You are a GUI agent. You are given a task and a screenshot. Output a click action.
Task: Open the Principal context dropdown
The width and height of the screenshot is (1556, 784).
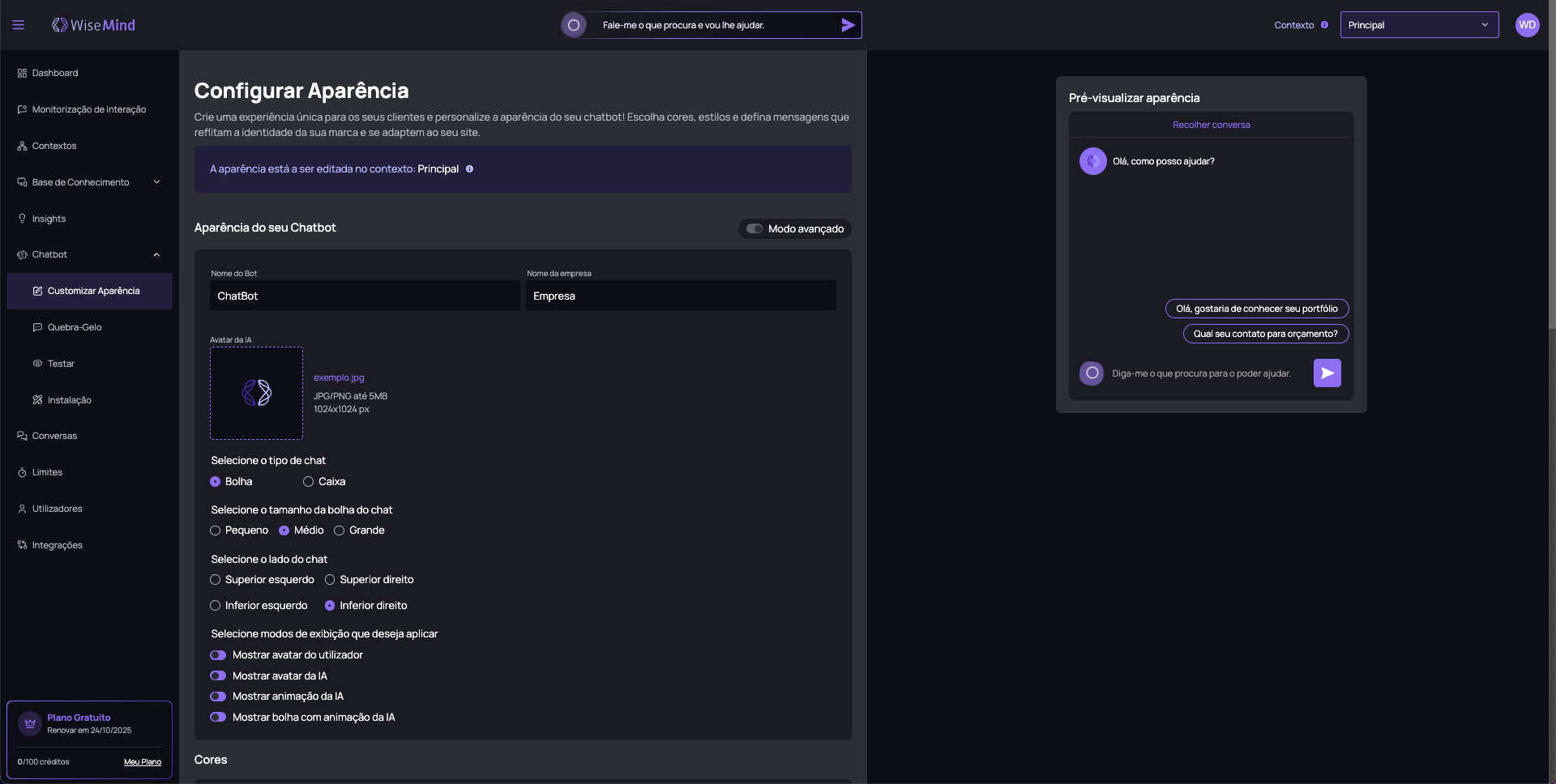[x=1418, y=25]
